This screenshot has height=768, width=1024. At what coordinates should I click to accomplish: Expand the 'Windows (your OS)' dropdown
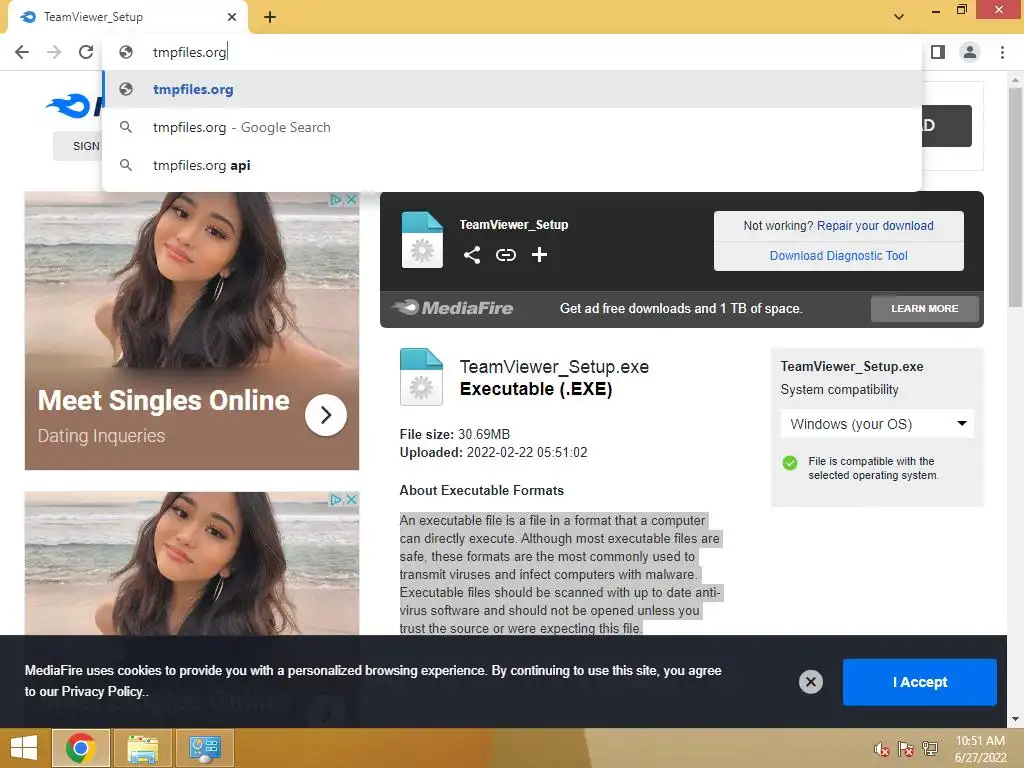pos(877,424)
